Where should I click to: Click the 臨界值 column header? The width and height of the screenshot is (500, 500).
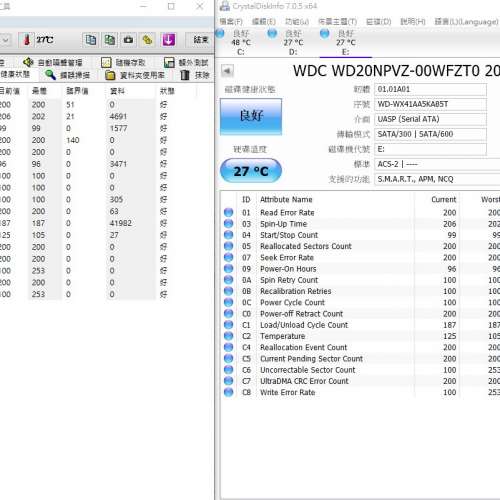[77, 91]
